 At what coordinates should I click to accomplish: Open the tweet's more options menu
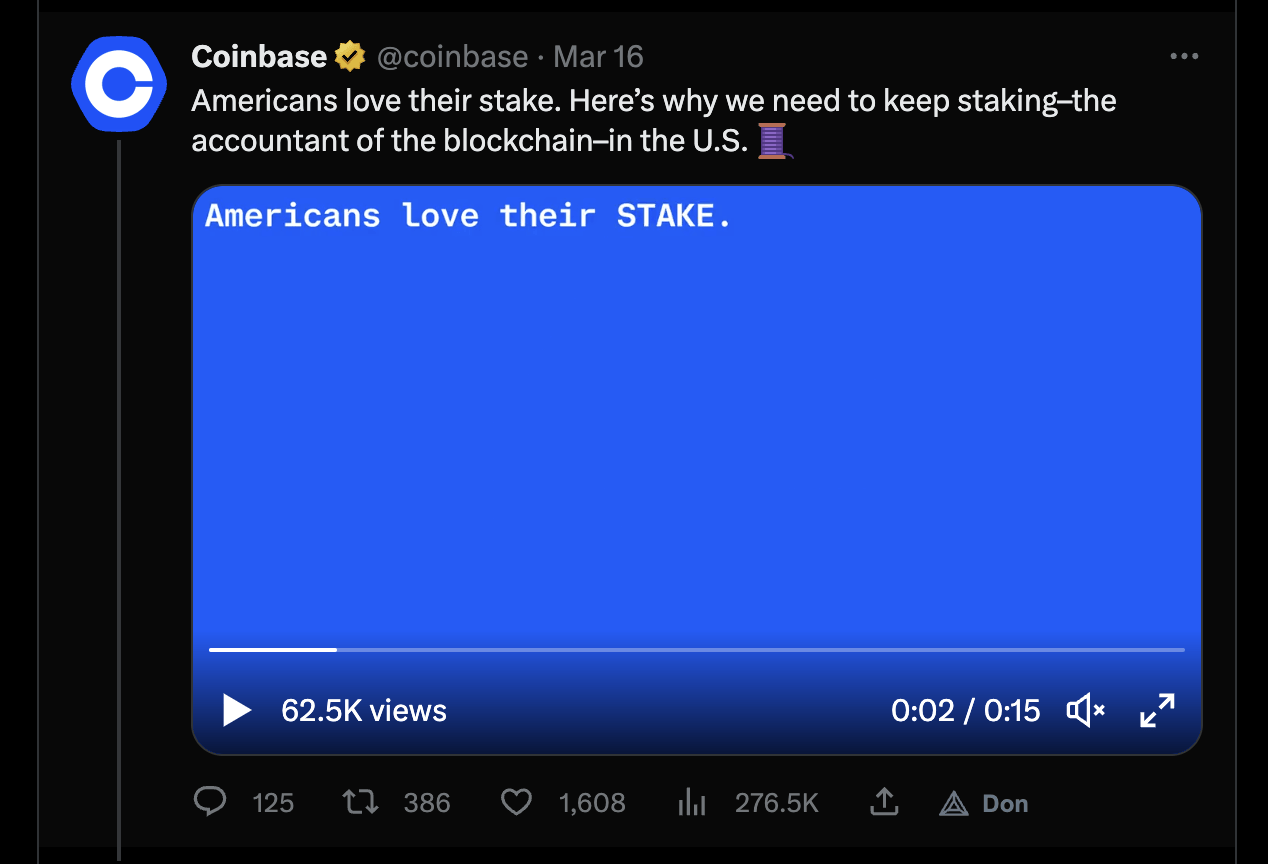click(x=1183, y=57)
